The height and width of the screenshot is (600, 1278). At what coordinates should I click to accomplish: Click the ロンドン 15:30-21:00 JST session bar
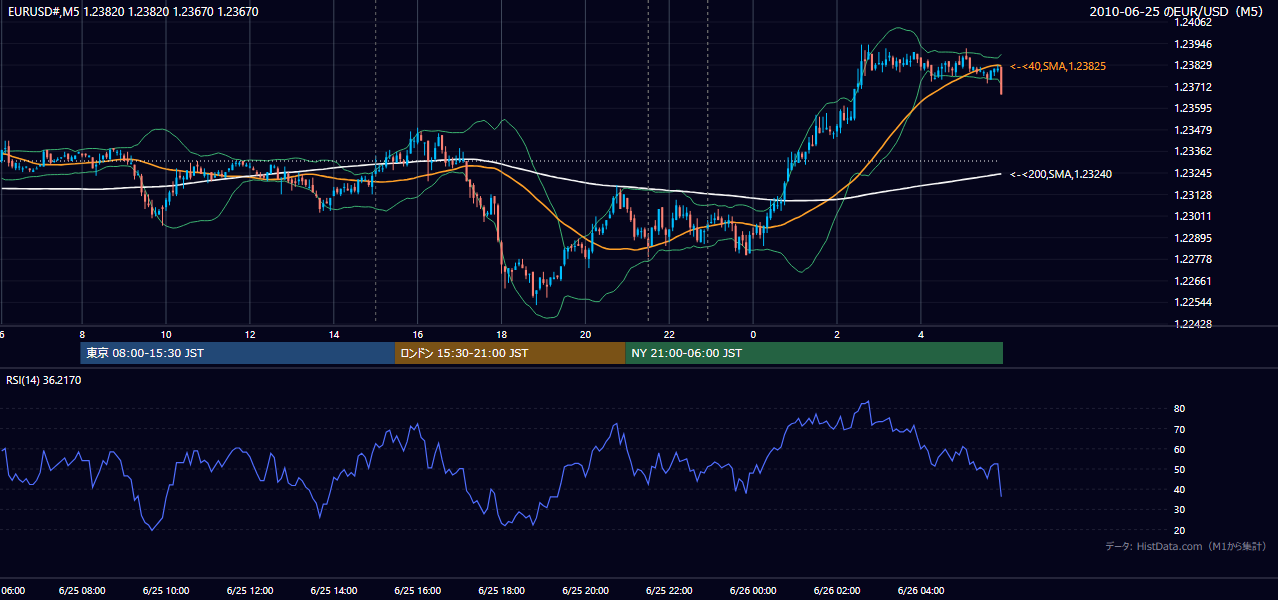[510, 353]
